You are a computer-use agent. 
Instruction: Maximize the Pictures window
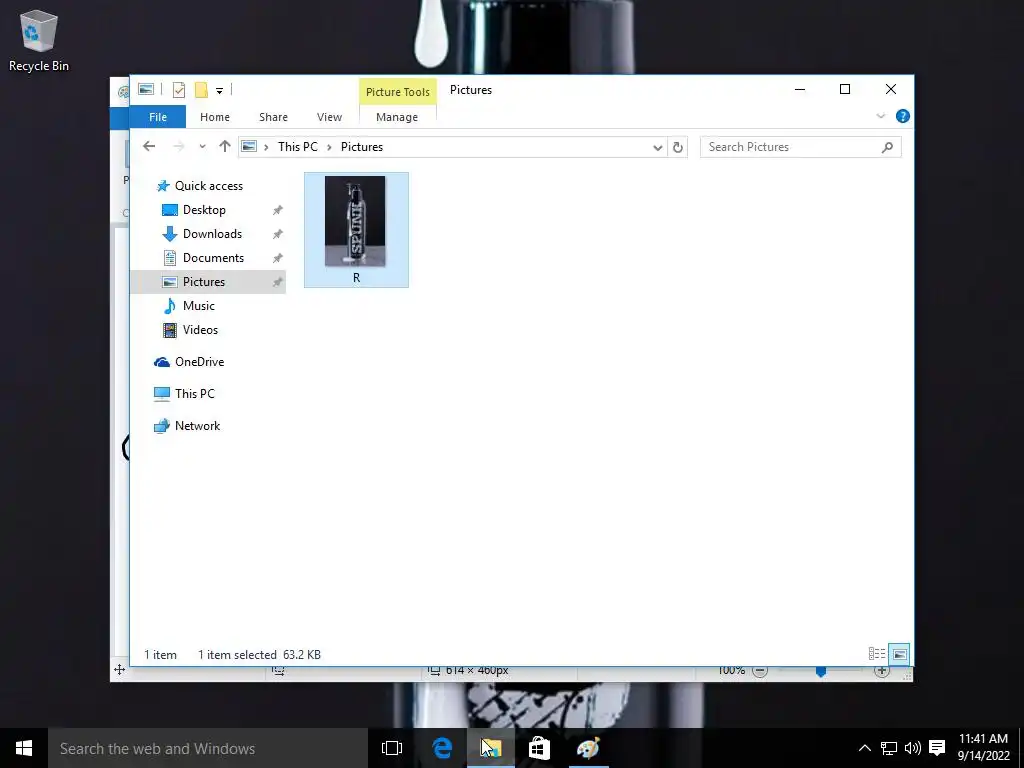point(844,89)
